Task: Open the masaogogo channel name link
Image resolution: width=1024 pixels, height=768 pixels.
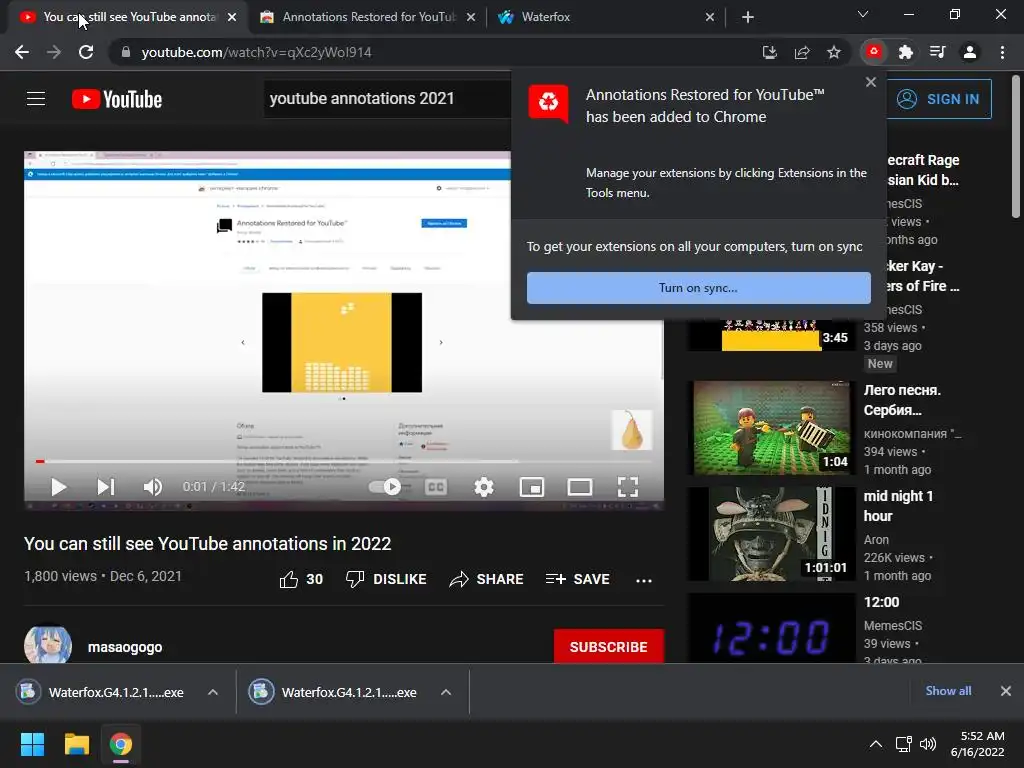Action: click(125, 647)
